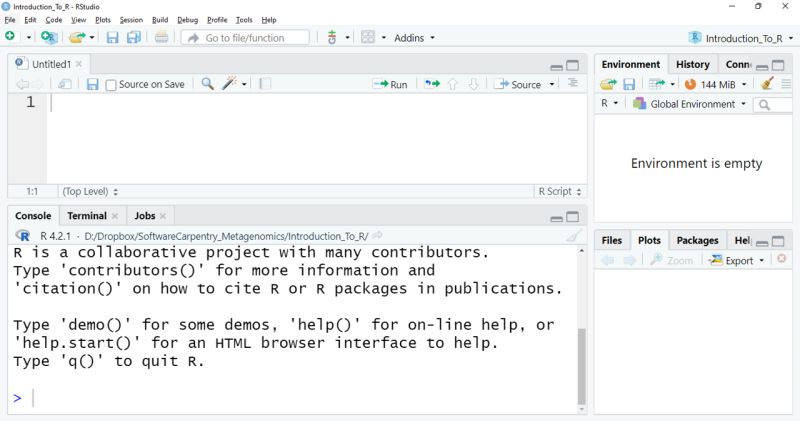Open recent files dropdown arrow

coord(92,38)
